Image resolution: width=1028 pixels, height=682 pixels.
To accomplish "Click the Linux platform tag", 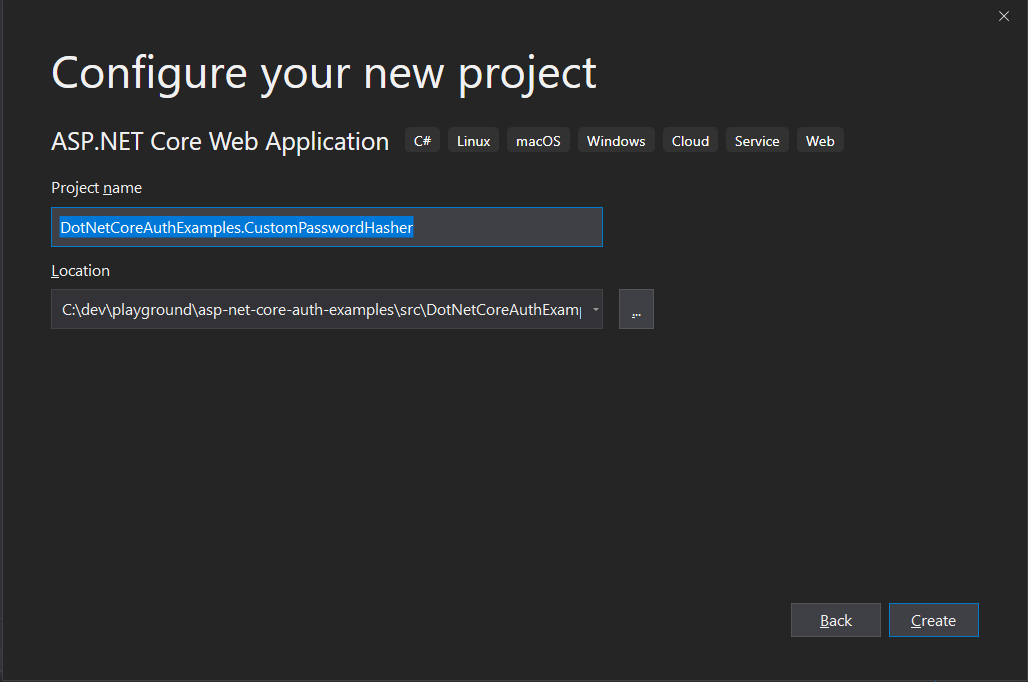I will tap(473, 141).
